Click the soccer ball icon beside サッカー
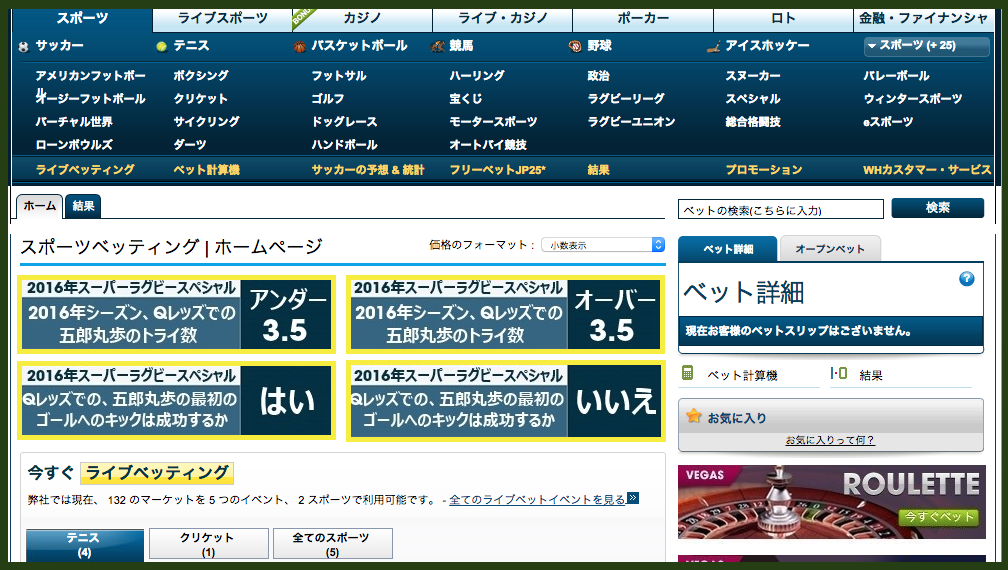The height and width of the screenshot is (570, 1008). tap(24, 47)
